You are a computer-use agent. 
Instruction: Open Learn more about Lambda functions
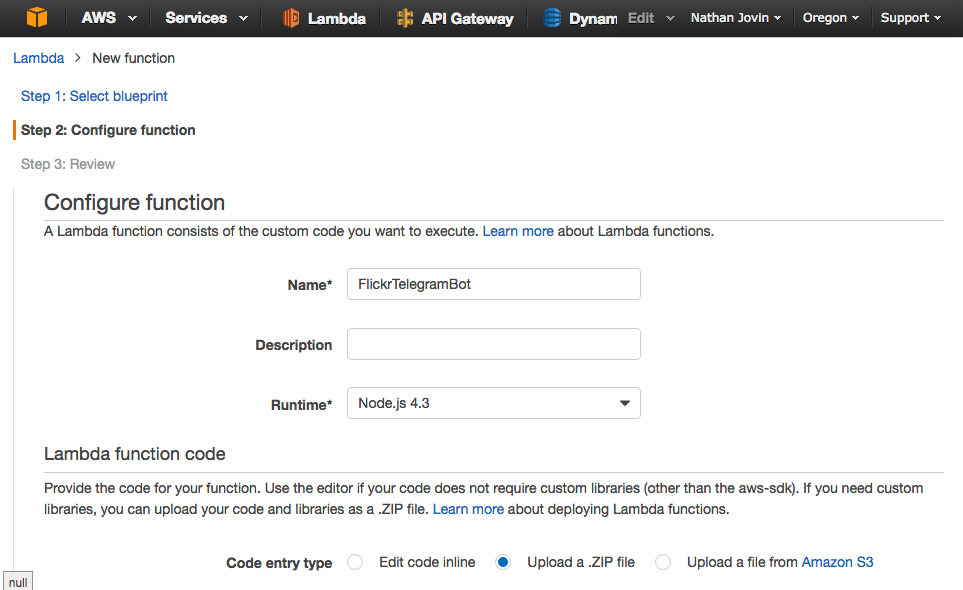[x=517, y=231]
